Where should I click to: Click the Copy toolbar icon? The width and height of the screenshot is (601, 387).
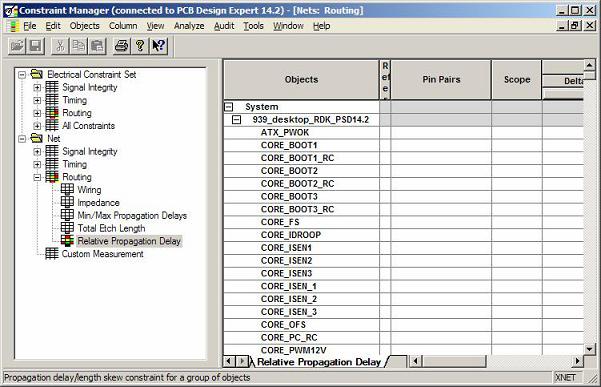79,46
